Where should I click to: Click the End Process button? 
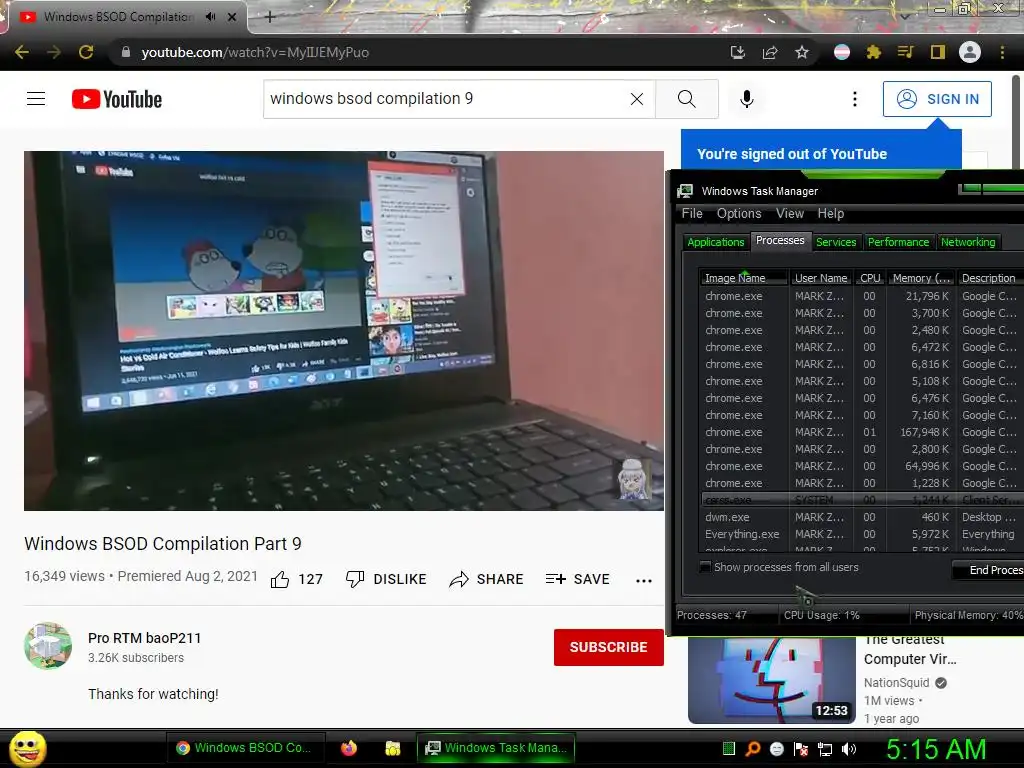(989, 570)
